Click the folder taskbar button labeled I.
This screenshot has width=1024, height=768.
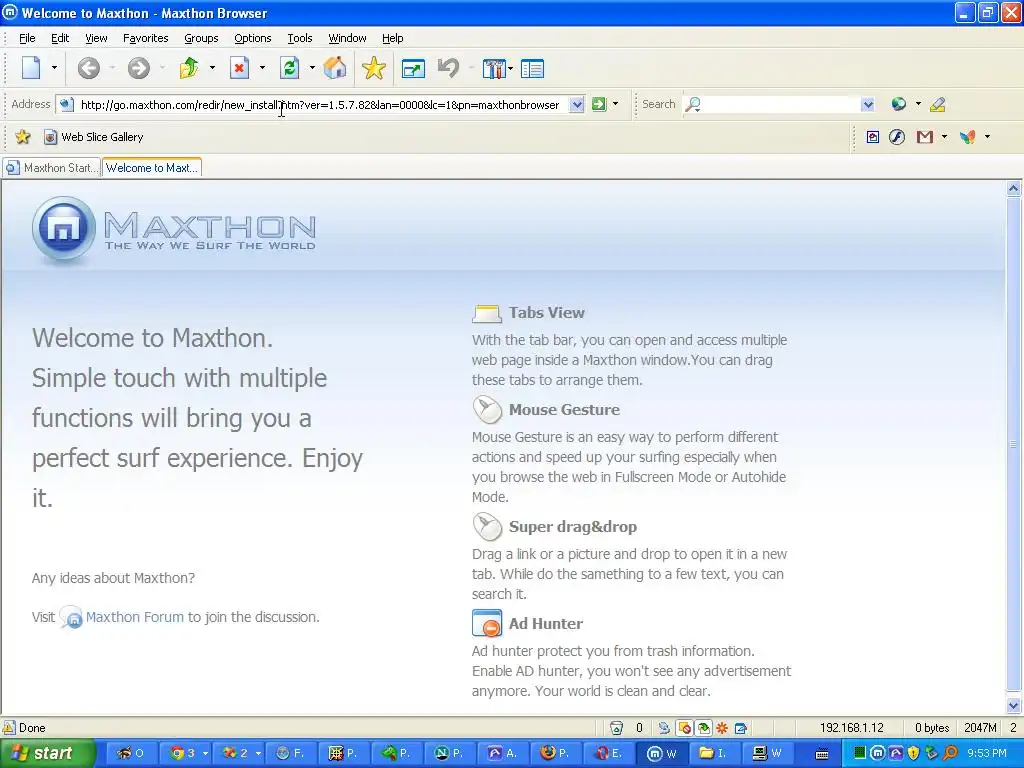point(714,753)
